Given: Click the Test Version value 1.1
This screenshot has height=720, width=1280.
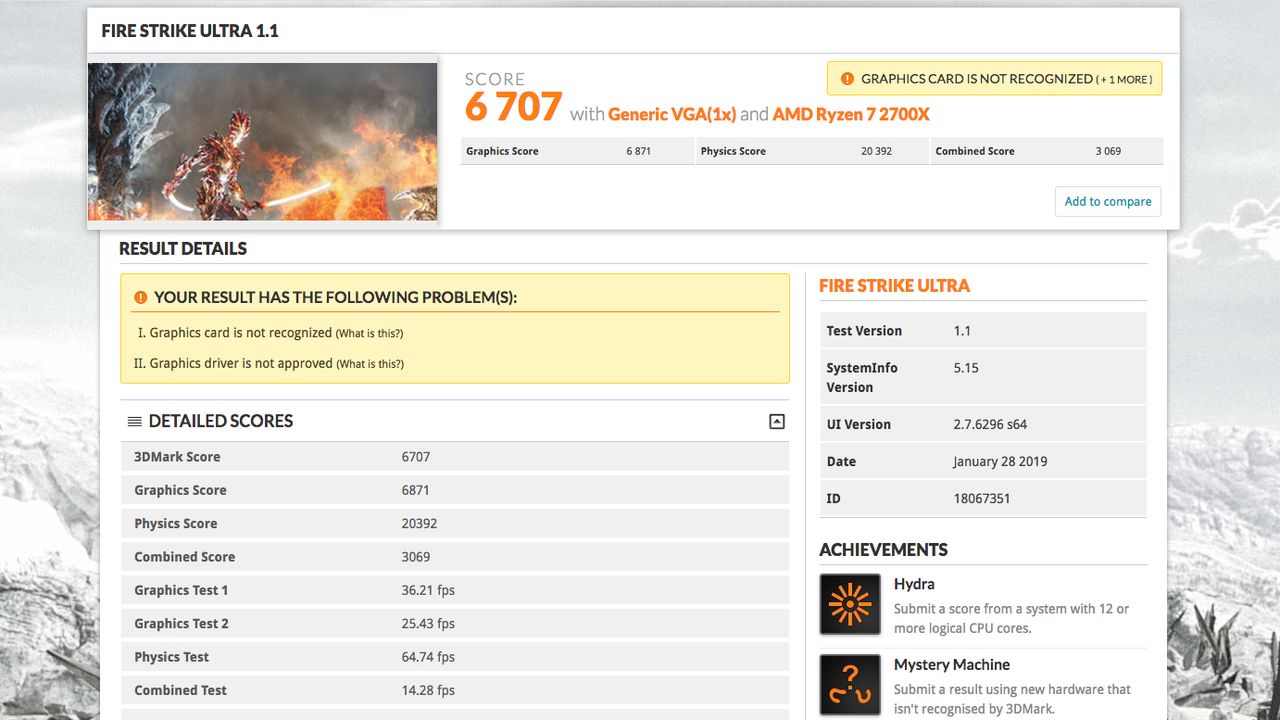Looking at the screenshot, I should pyautogui.click(x=962, y=331).
